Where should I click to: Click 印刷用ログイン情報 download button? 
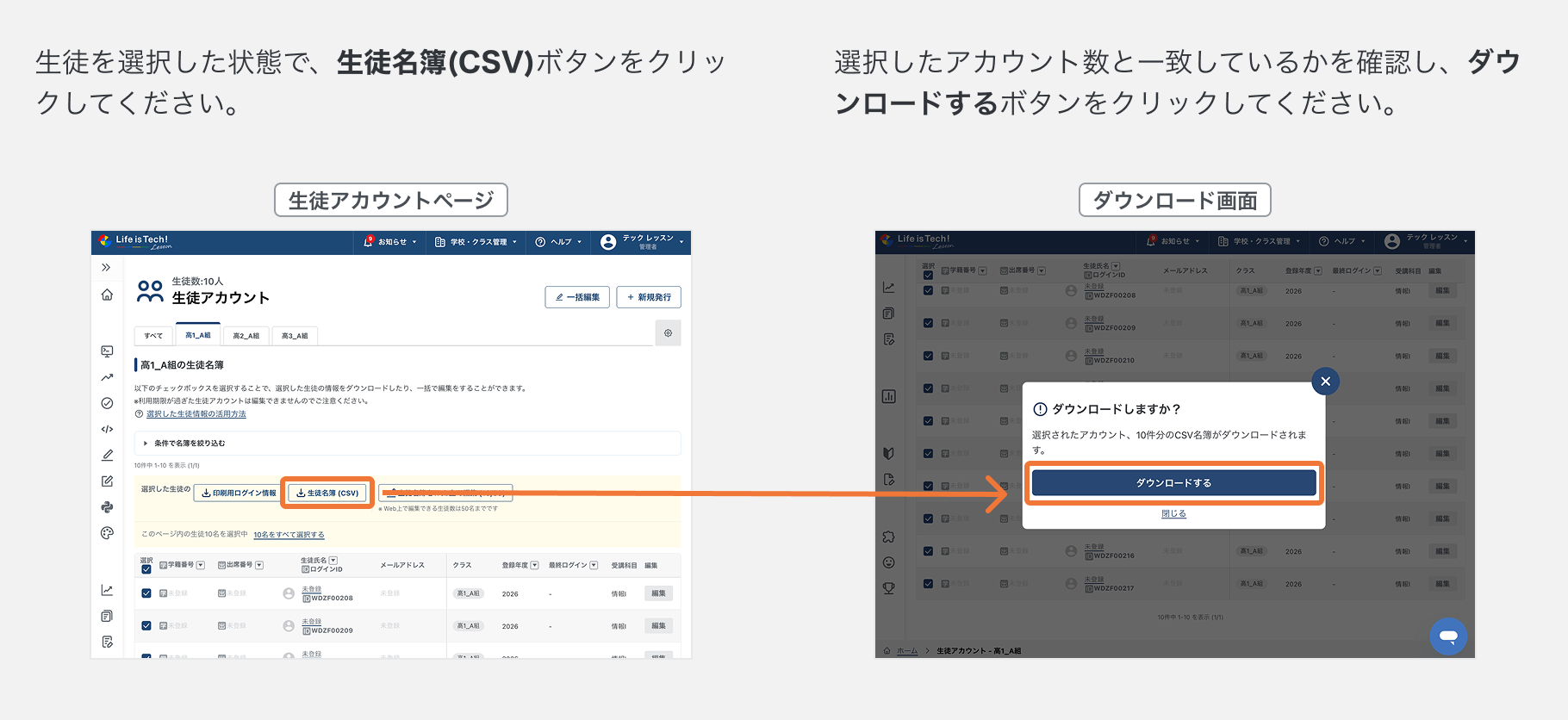[x=238, y=493]
